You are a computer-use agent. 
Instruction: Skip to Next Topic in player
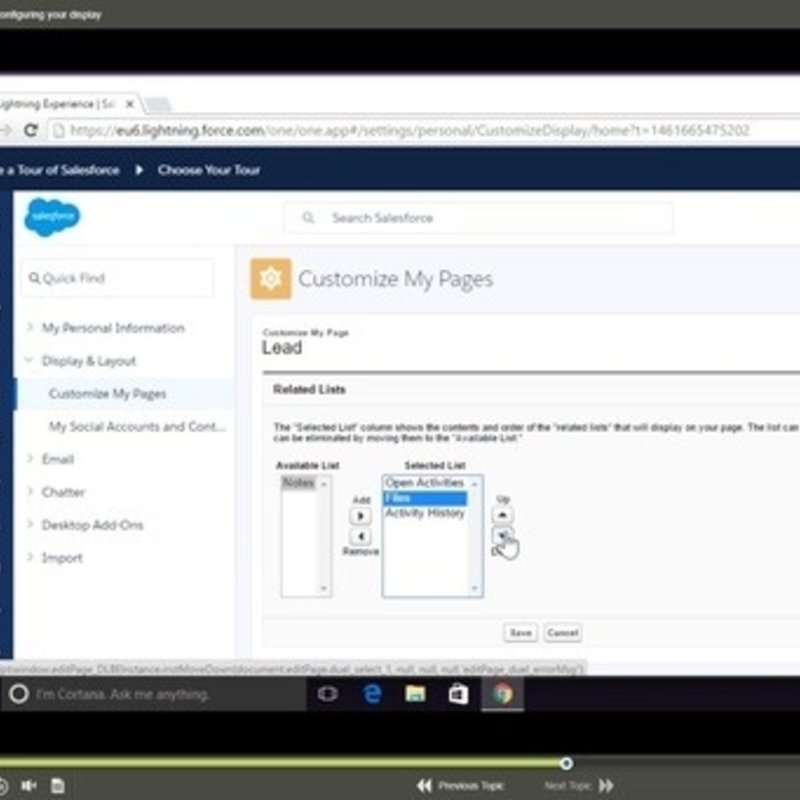tap(579, 786)
